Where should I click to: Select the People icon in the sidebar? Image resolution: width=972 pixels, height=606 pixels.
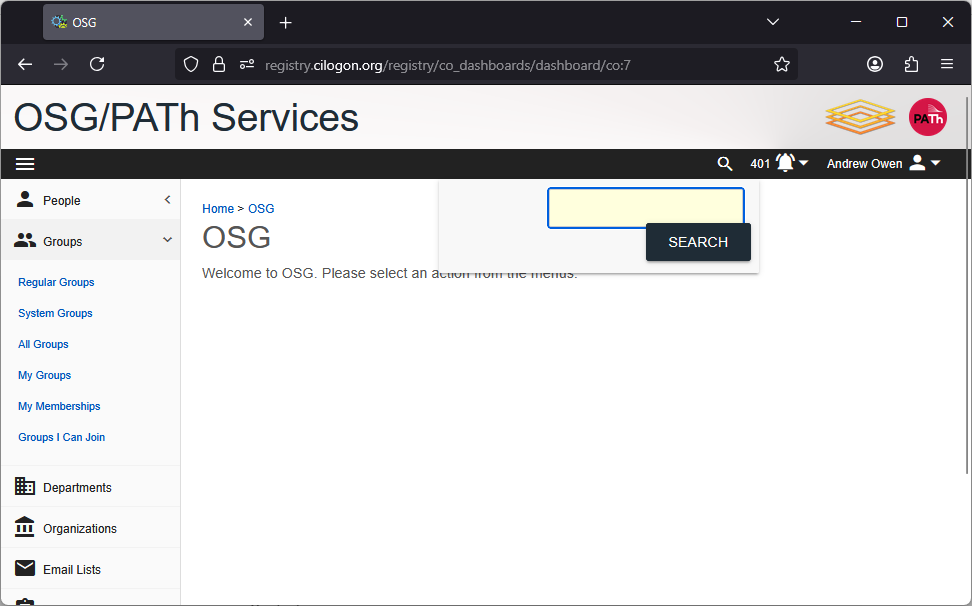[24, 199]
